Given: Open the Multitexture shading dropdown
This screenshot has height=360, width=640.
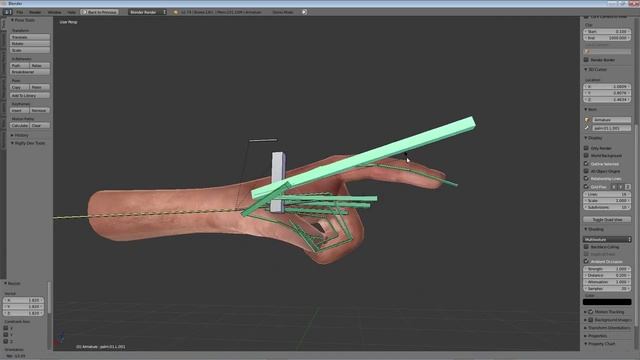Looking at the screenshot, I should tap(607, 239).
